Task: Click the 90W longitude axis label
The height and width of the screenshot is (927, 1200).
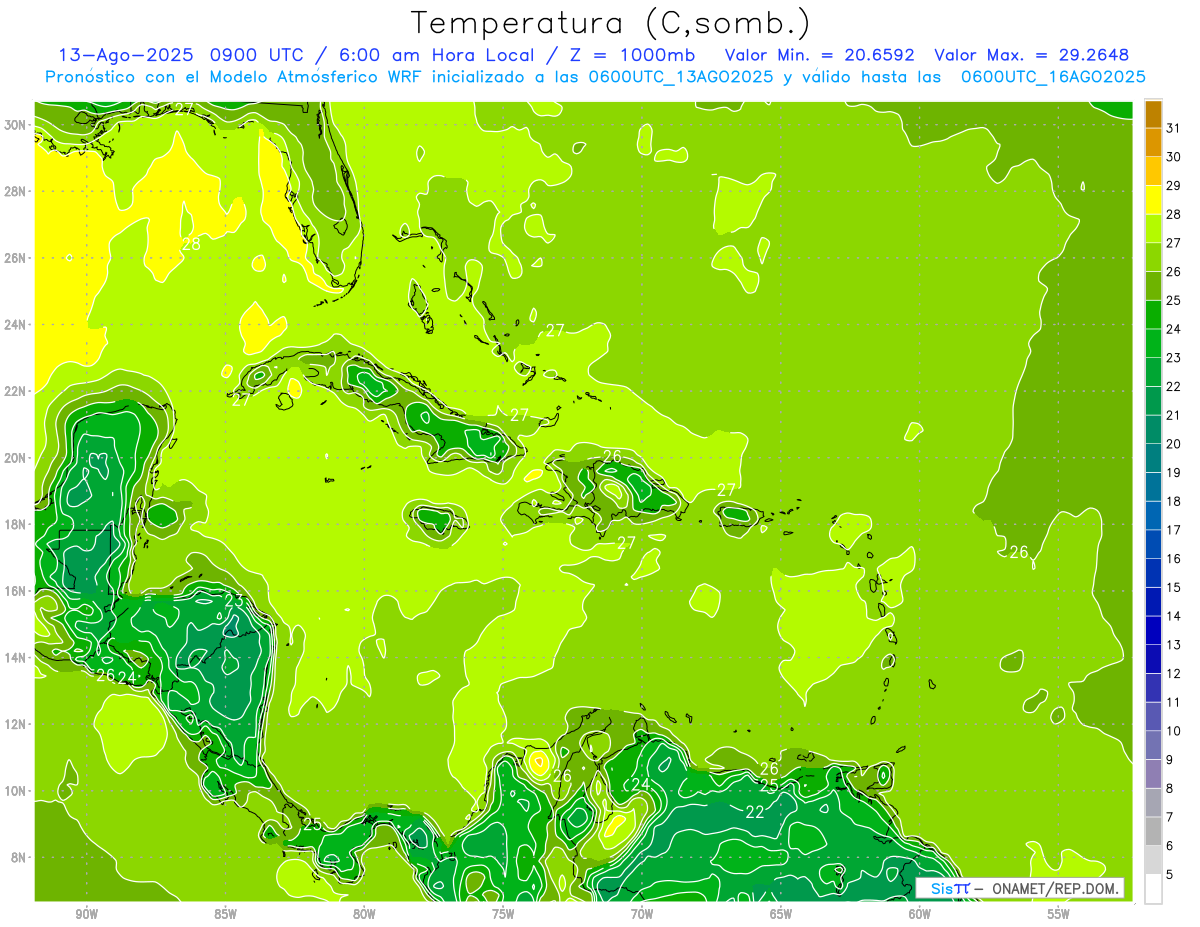Action: 86,914
